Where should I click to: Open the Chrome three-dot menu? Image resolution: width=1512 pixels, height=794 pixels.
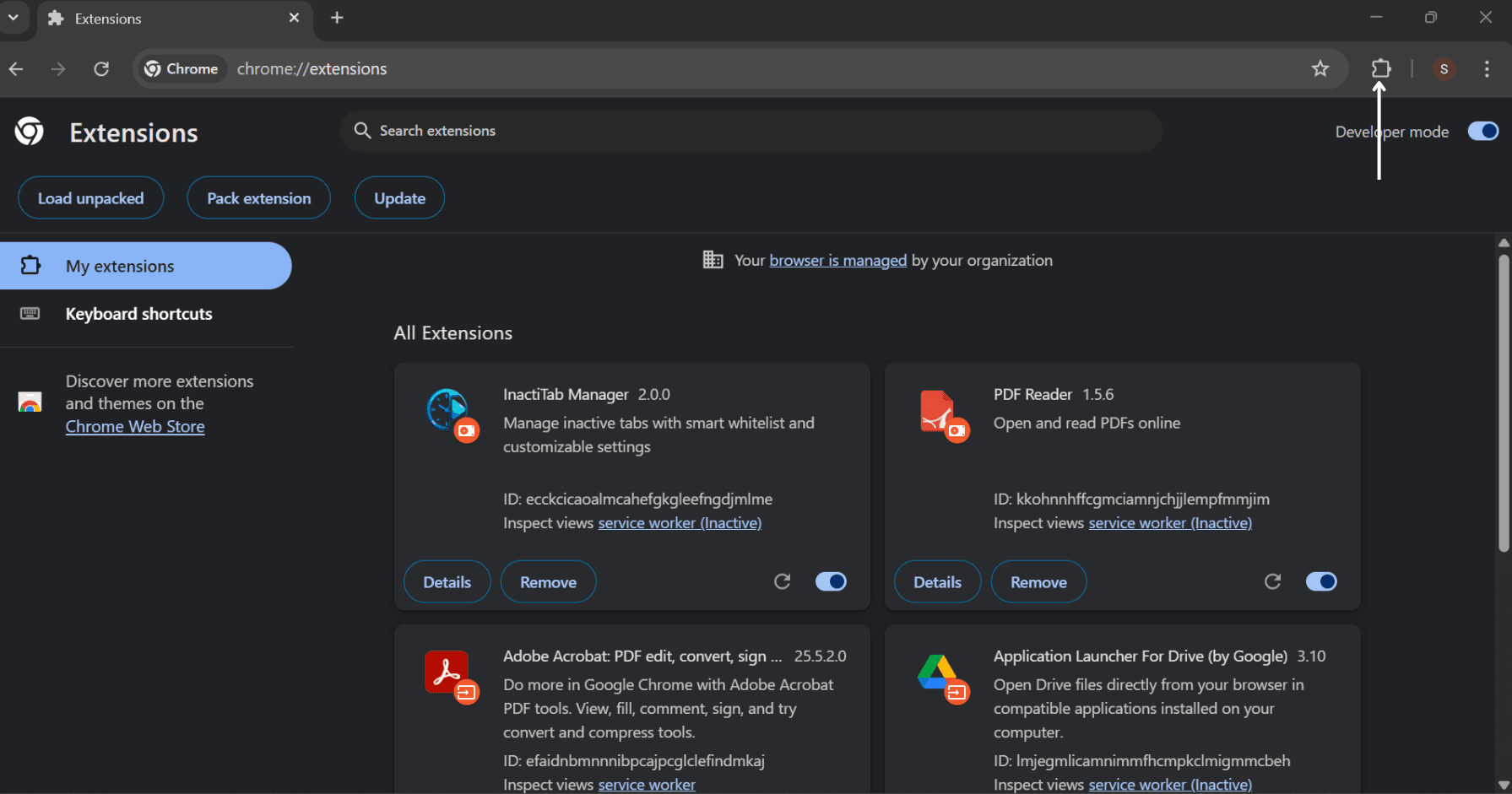[1487, 68]
